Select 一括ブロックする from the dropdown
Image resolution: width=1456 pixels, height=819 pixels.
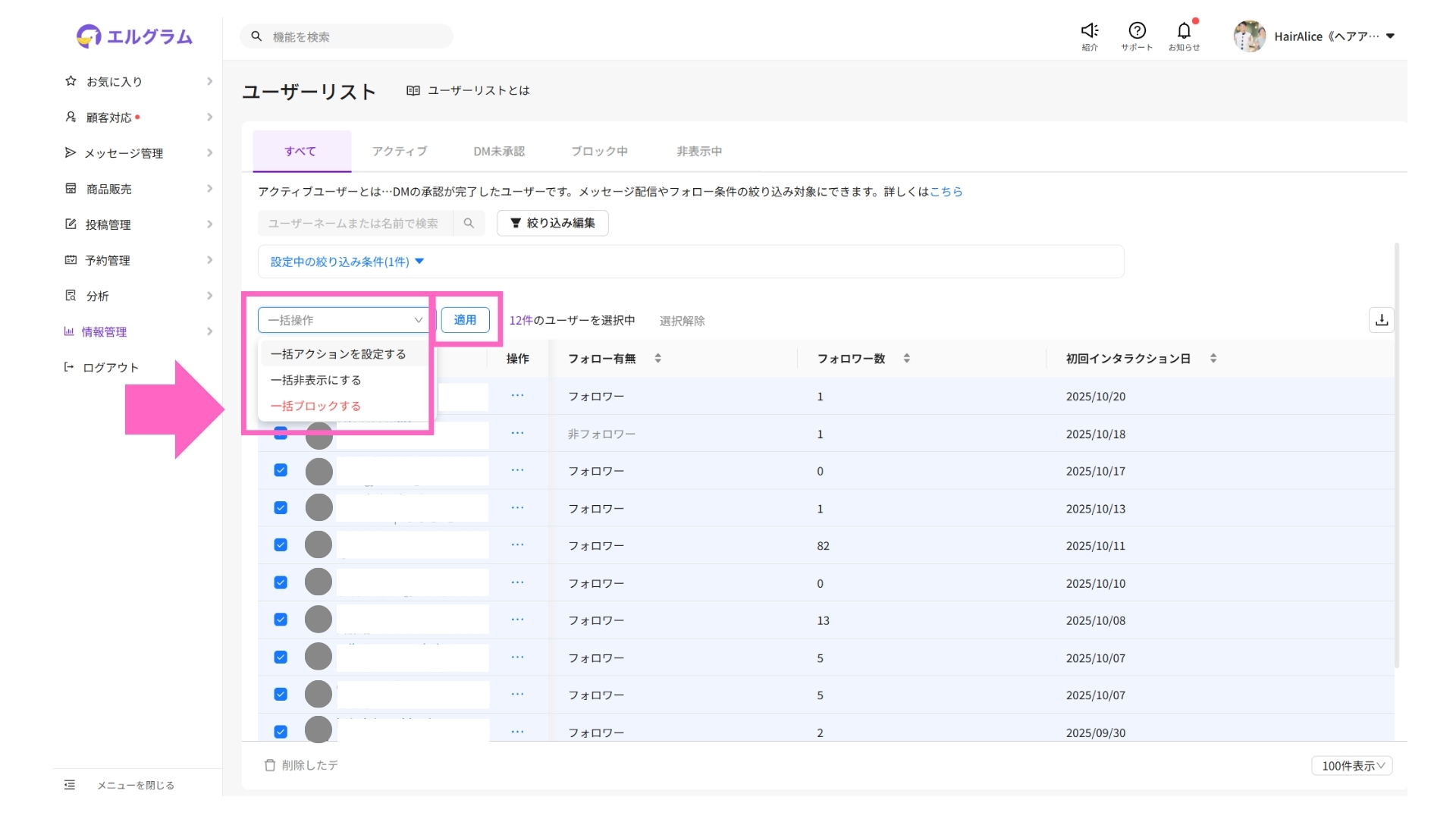click(x=315, y=406)
